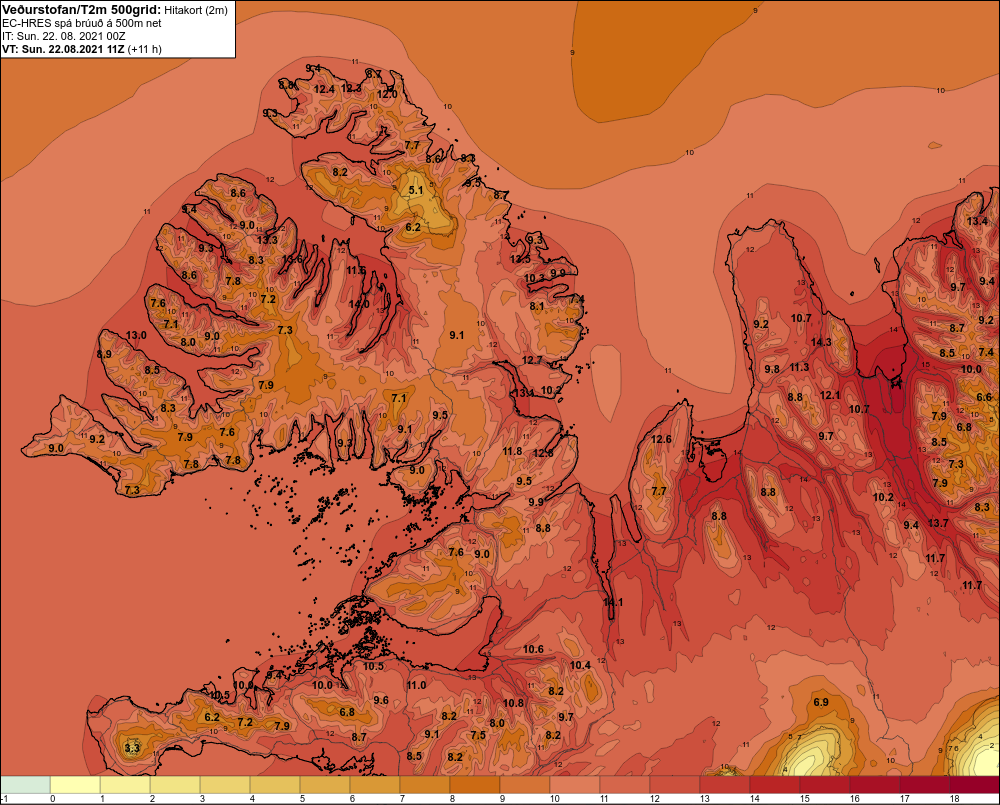The image size is (1000, 805).
Task: Click the '12.4' temperature value on the map
Action: tap(324, 89)
